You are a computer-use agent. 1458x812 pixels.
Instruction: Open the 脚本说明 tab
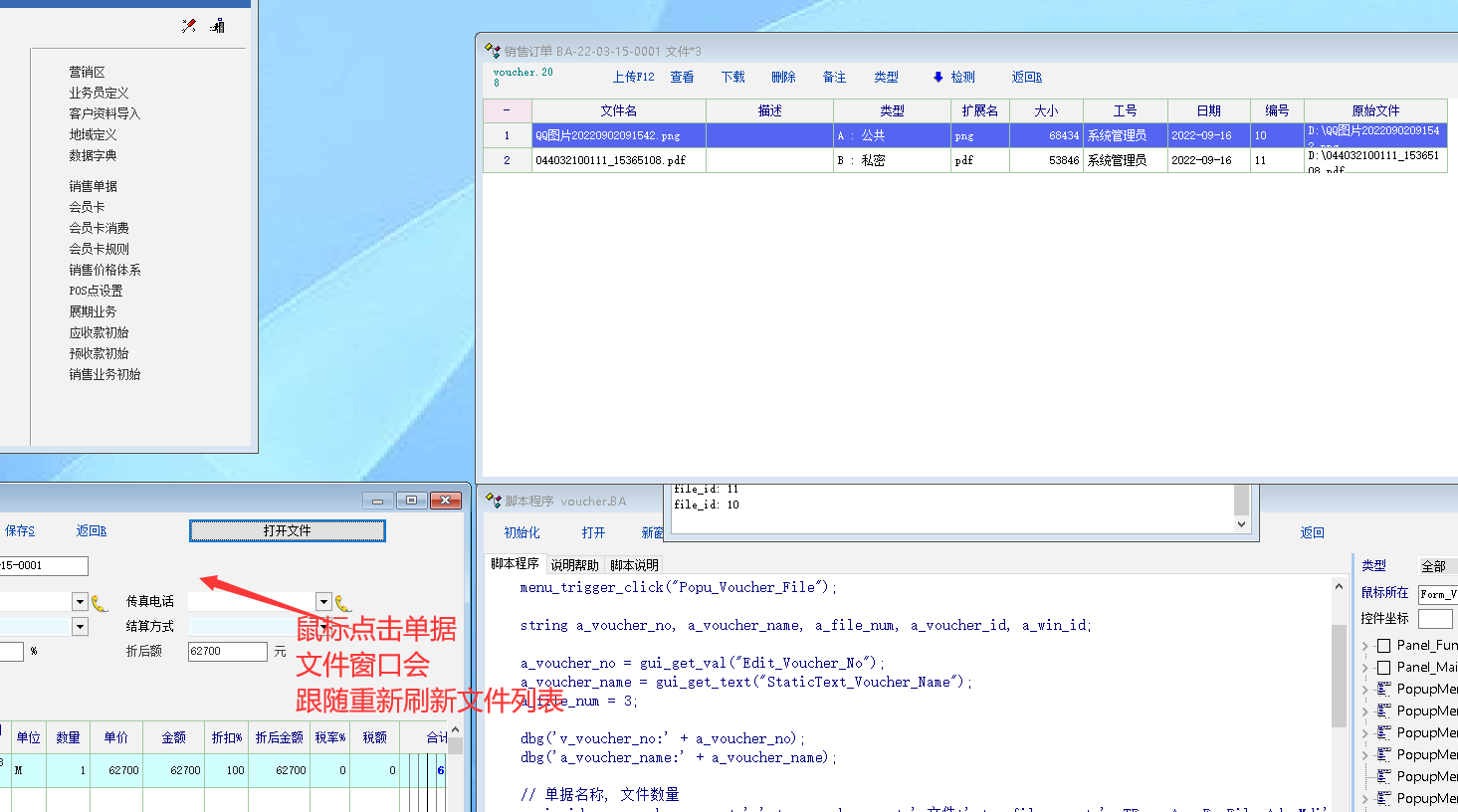(x=634, y=565)
